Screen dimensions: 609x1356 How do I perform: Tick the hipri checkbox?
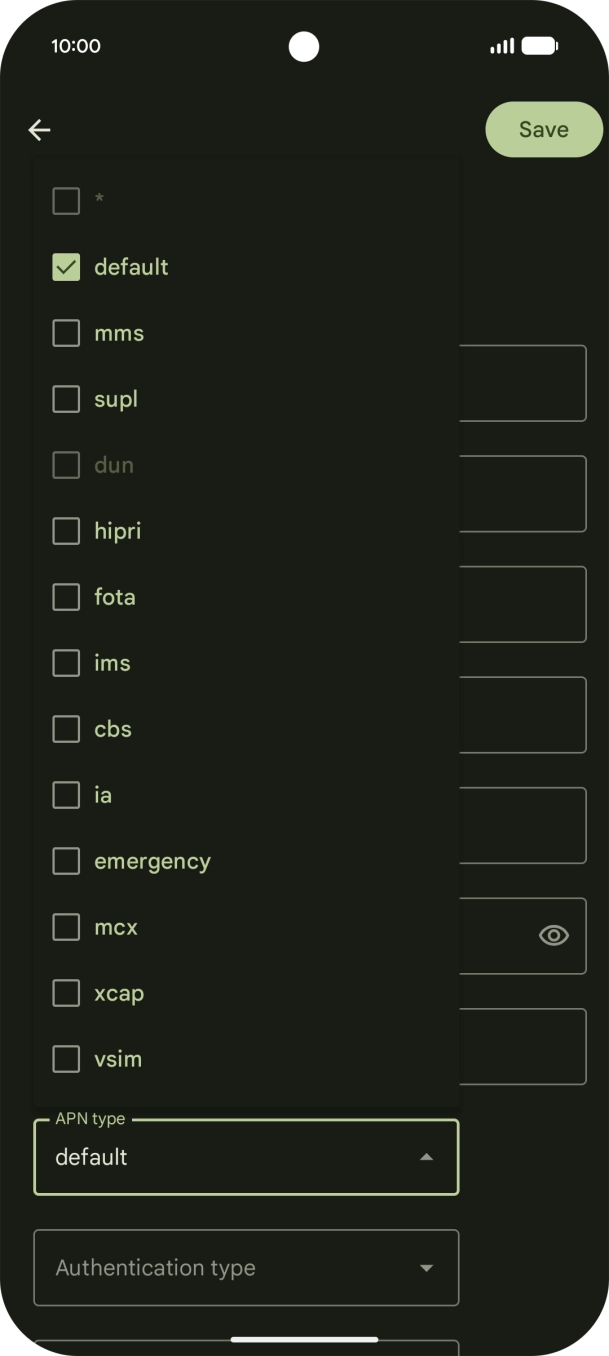pyautogui.click(x=66, y=531)
